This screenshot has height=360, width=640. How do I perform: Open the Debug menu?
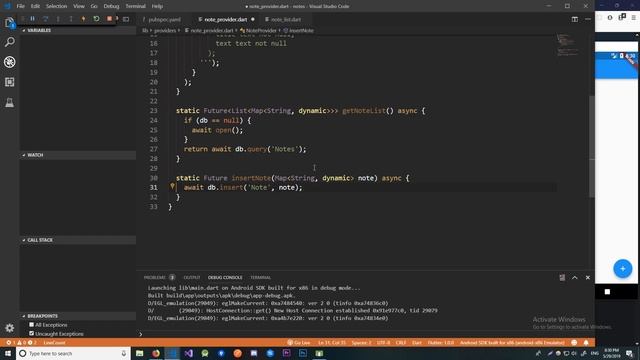(x=111, y=6)
